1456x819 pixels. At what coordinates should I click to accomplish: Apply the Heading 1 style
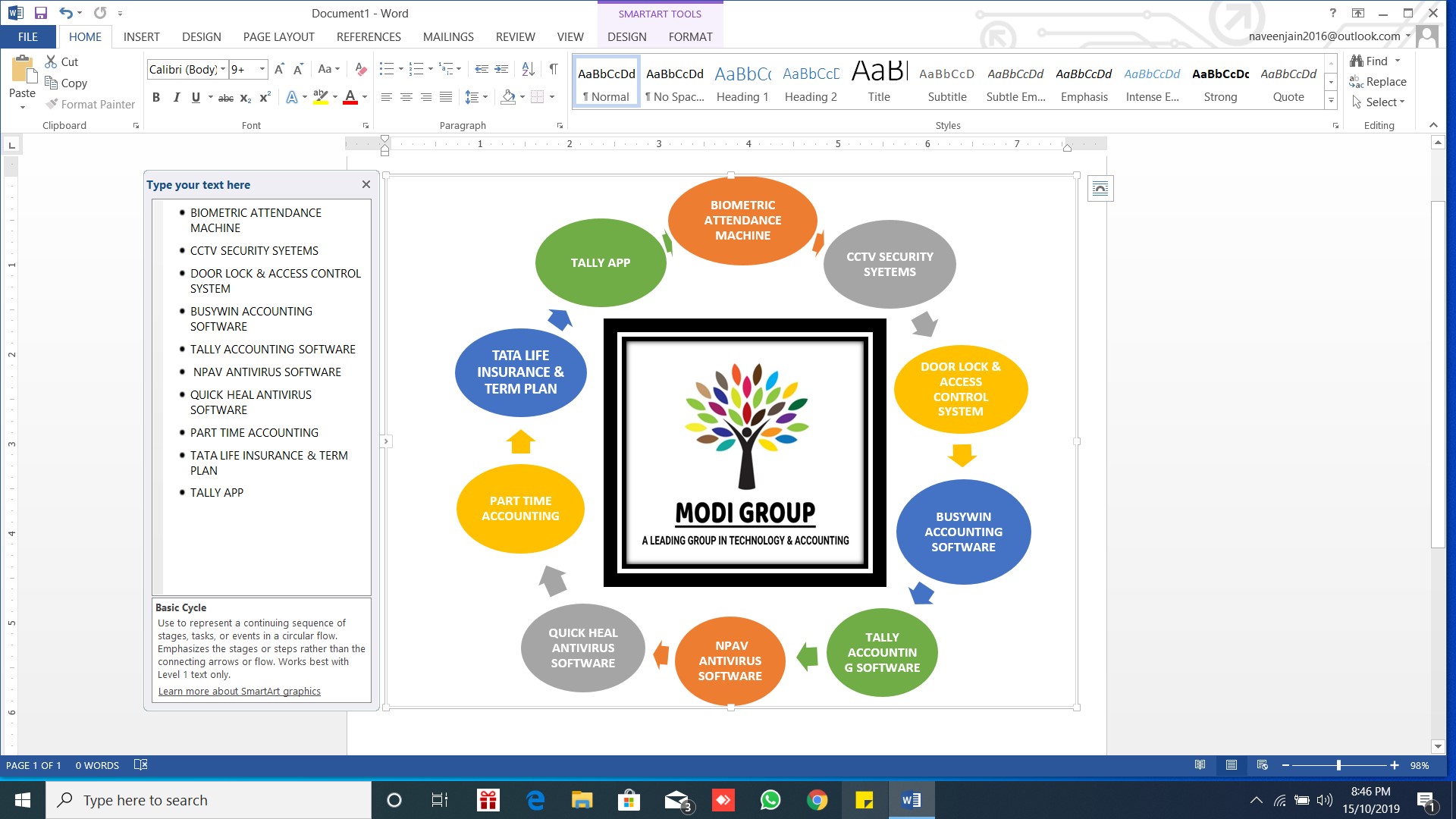[742, 83]
